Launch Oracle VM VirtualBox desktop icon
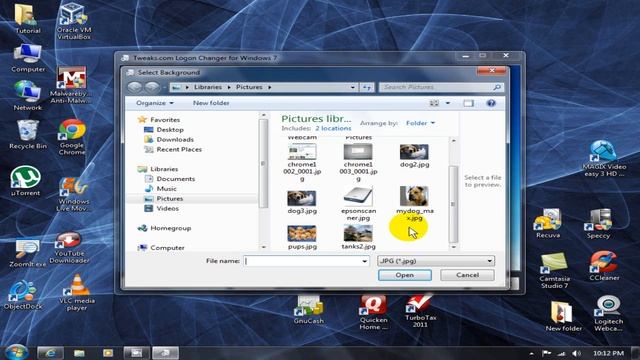Viewport: 640px width, 360px height. pos(73,21)
